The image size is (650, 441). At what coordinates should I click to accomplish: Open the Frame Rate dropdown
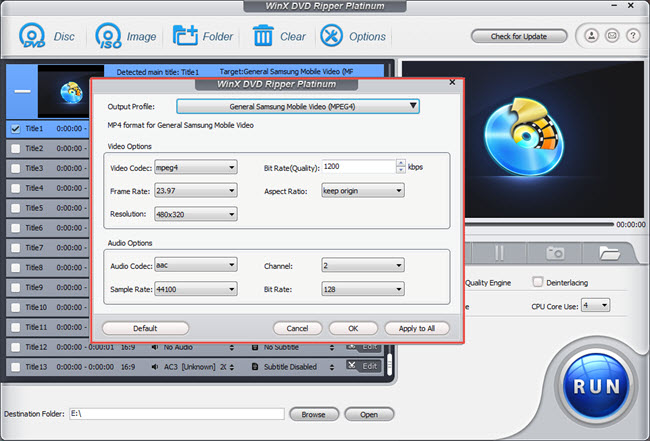[x=196, y=191]
